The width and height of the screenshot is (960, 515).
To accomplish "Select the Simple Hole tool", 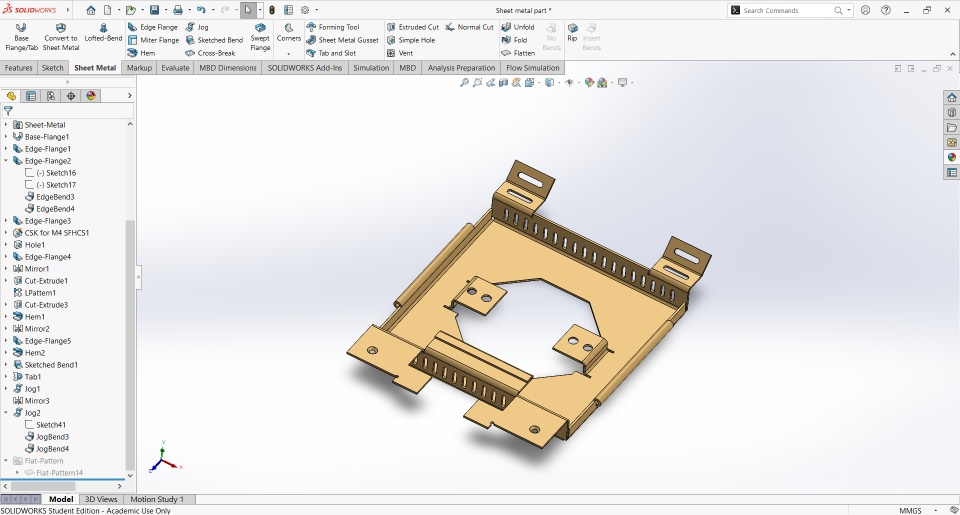I will [411, 40].
